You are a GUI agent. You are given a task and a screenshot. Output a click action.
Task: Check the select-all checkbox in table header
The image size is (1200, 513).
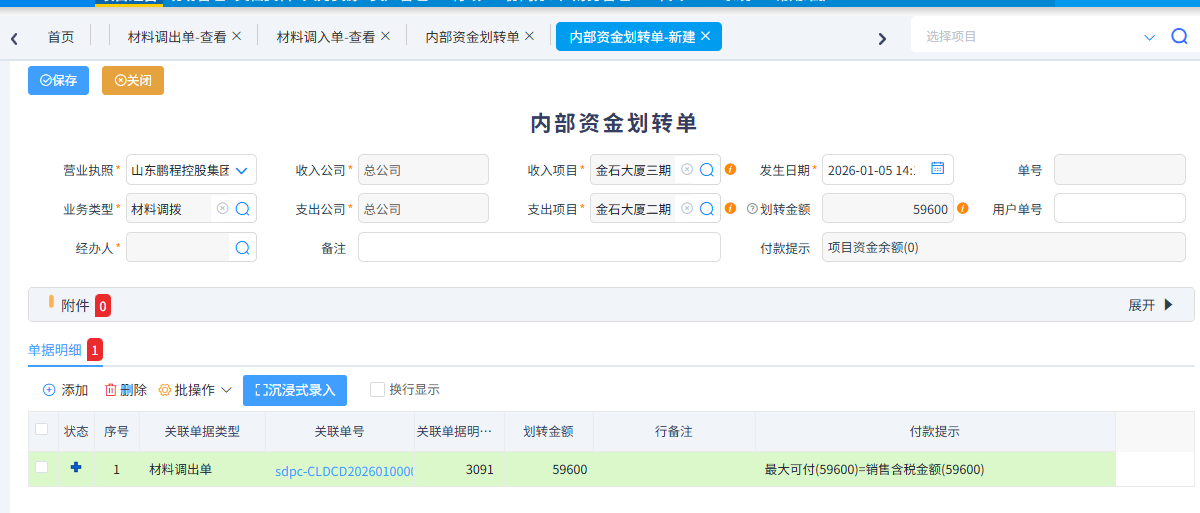pos(41,429)
